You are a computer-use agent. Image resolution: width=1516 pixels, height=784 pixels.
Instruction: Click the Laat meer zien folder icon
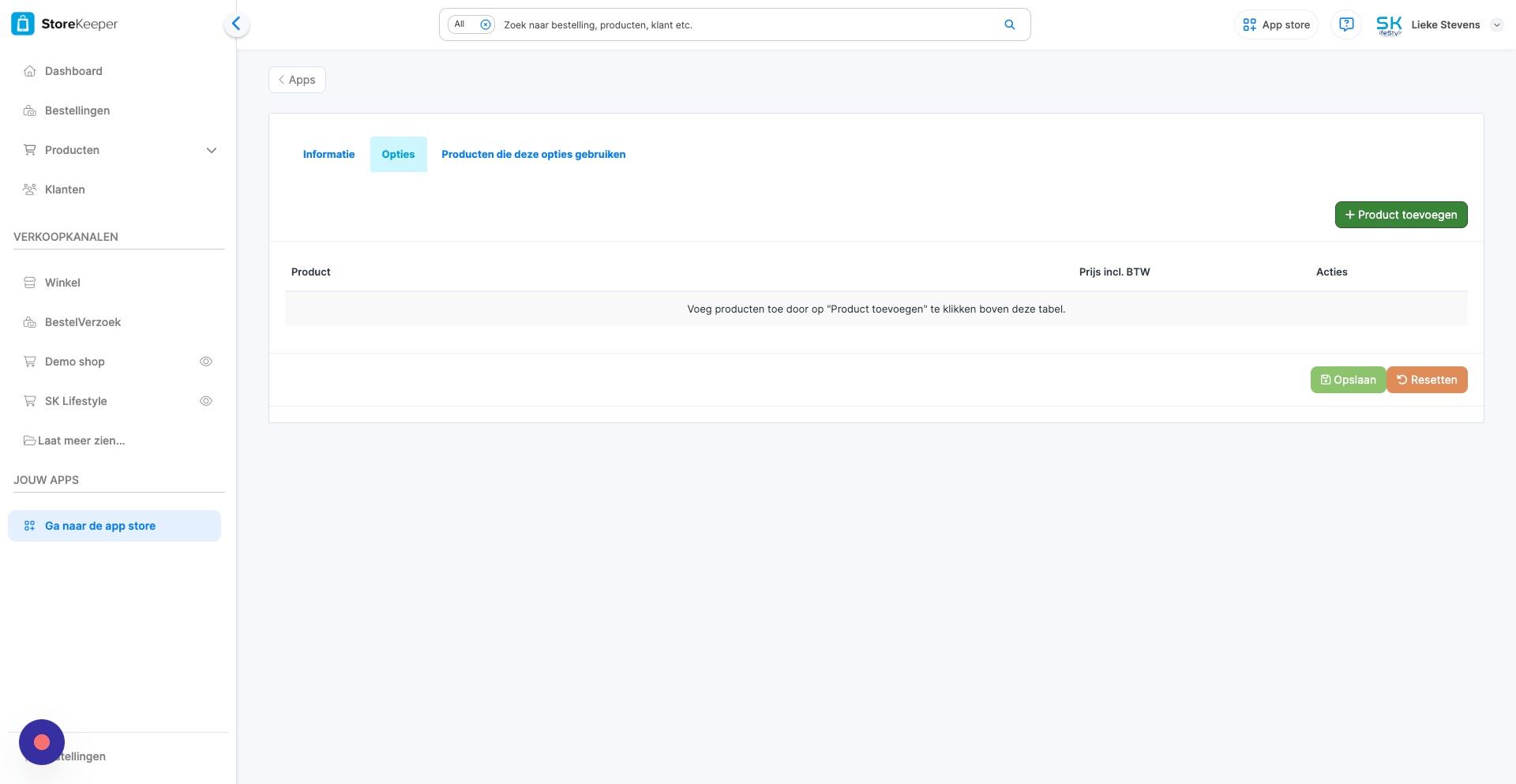pos(30,441)
